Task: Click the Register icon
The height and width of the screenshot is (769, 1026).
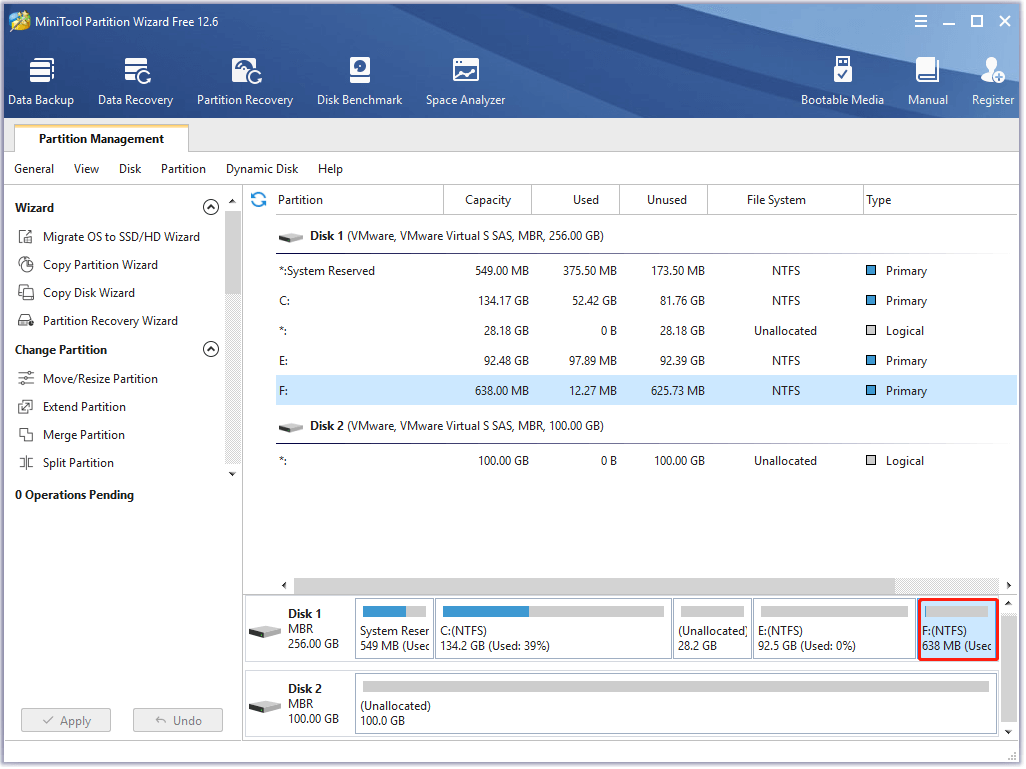Action: [992, 80]
